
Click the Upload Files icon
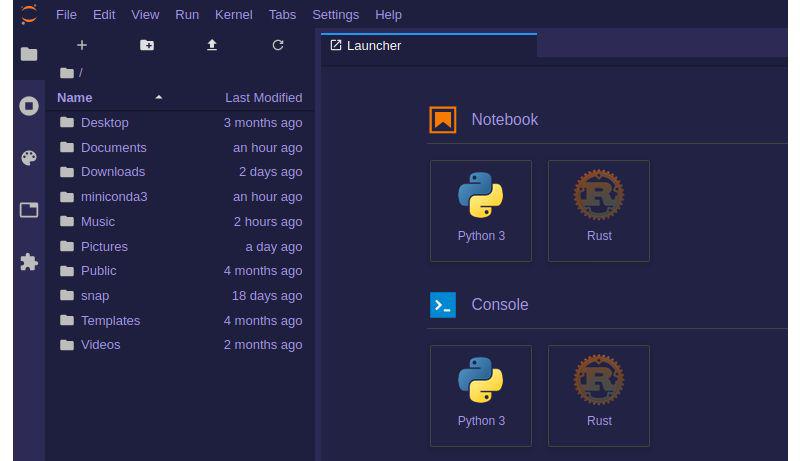point(212,45)
